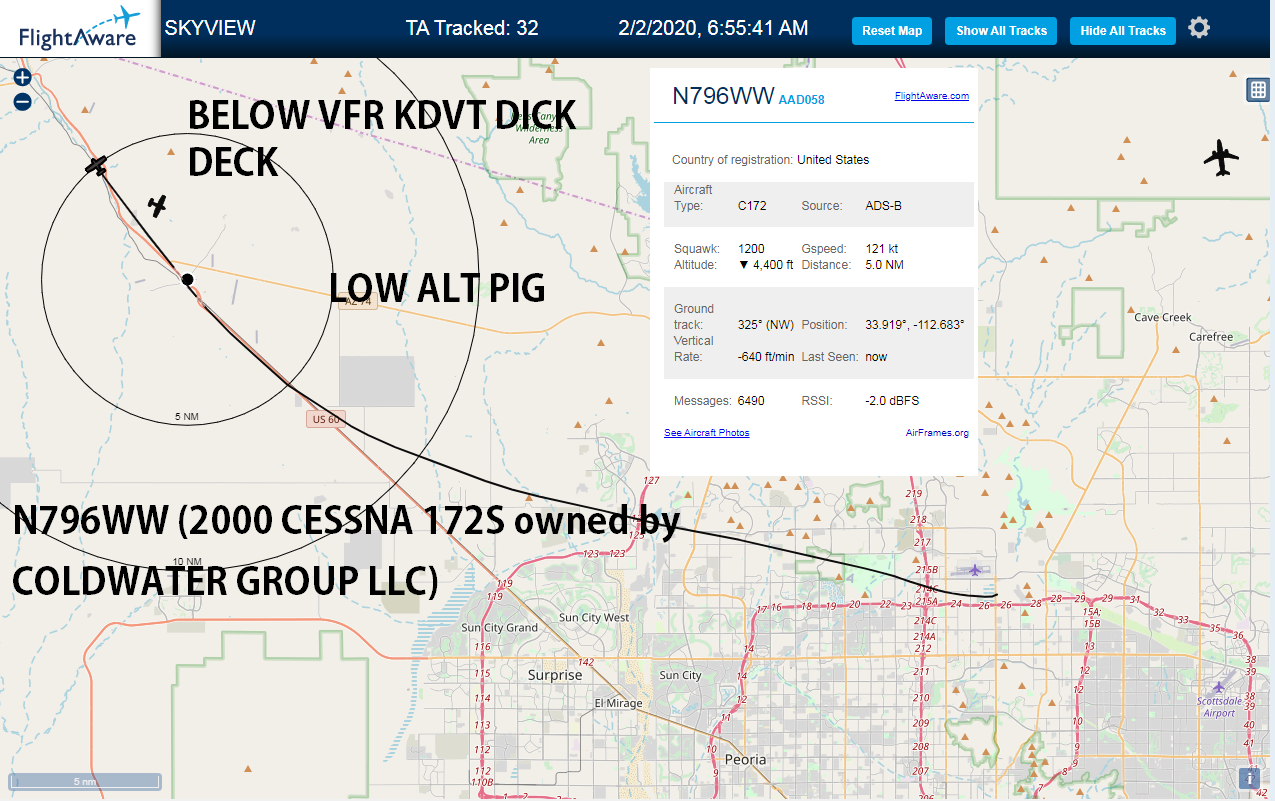This screenshot has height=801, width=1275.
Task: Open map attribution info icon
Action: 1249,778
